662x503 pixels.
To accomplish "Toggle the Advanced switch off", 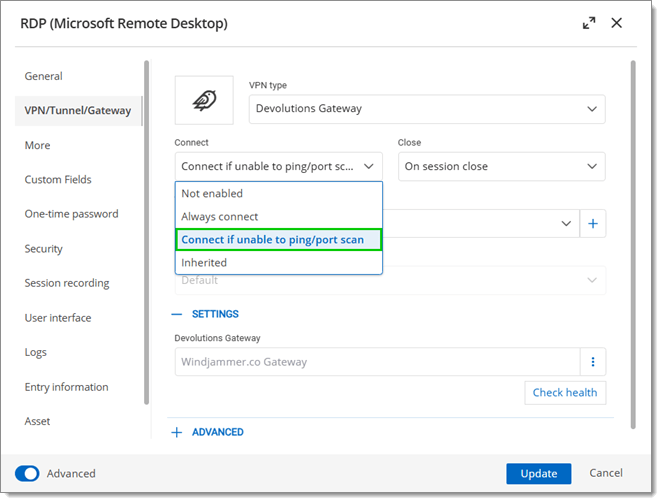I will [x=27, y=473].
